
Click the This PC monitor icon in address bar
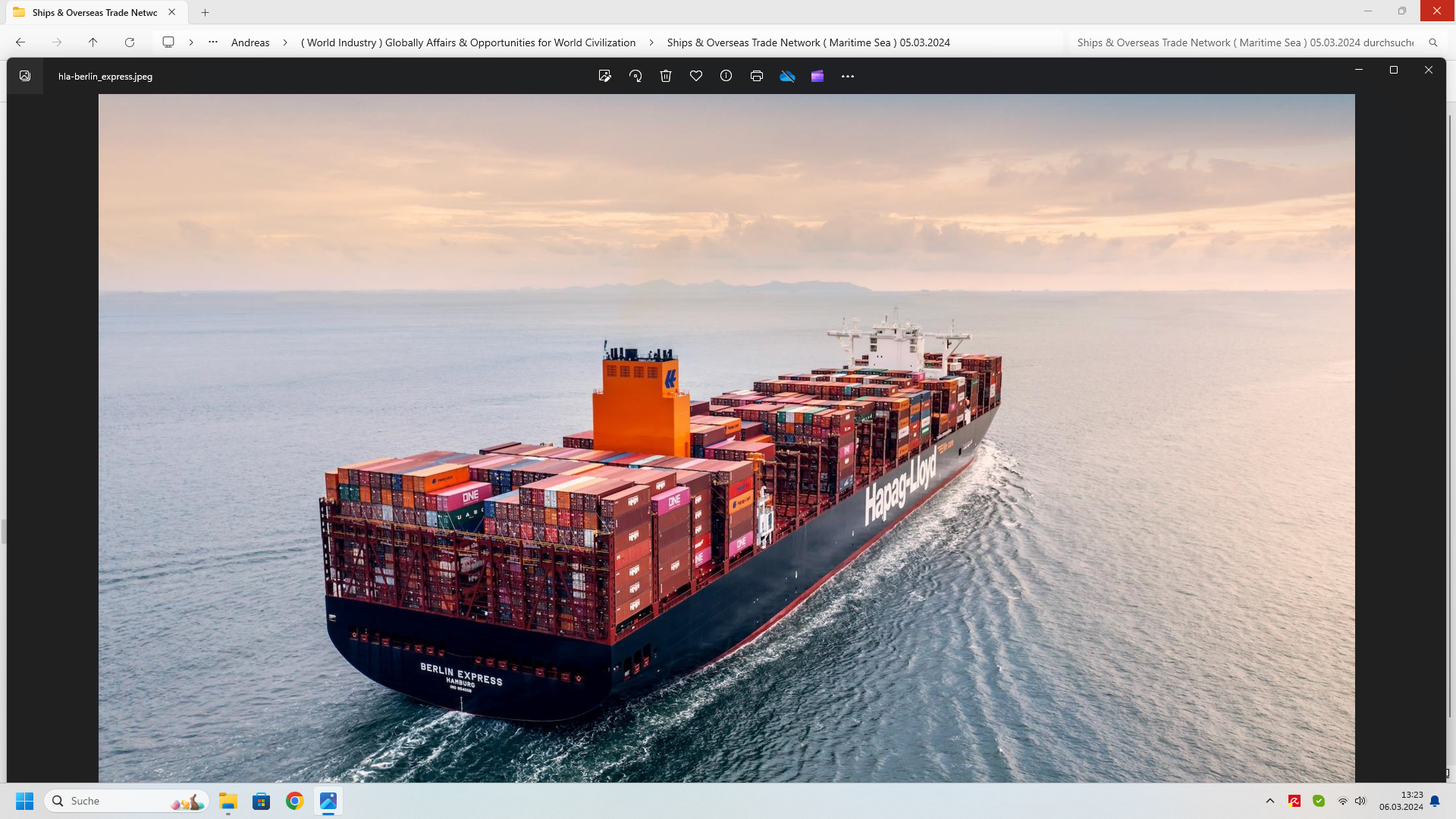point(168,42)
